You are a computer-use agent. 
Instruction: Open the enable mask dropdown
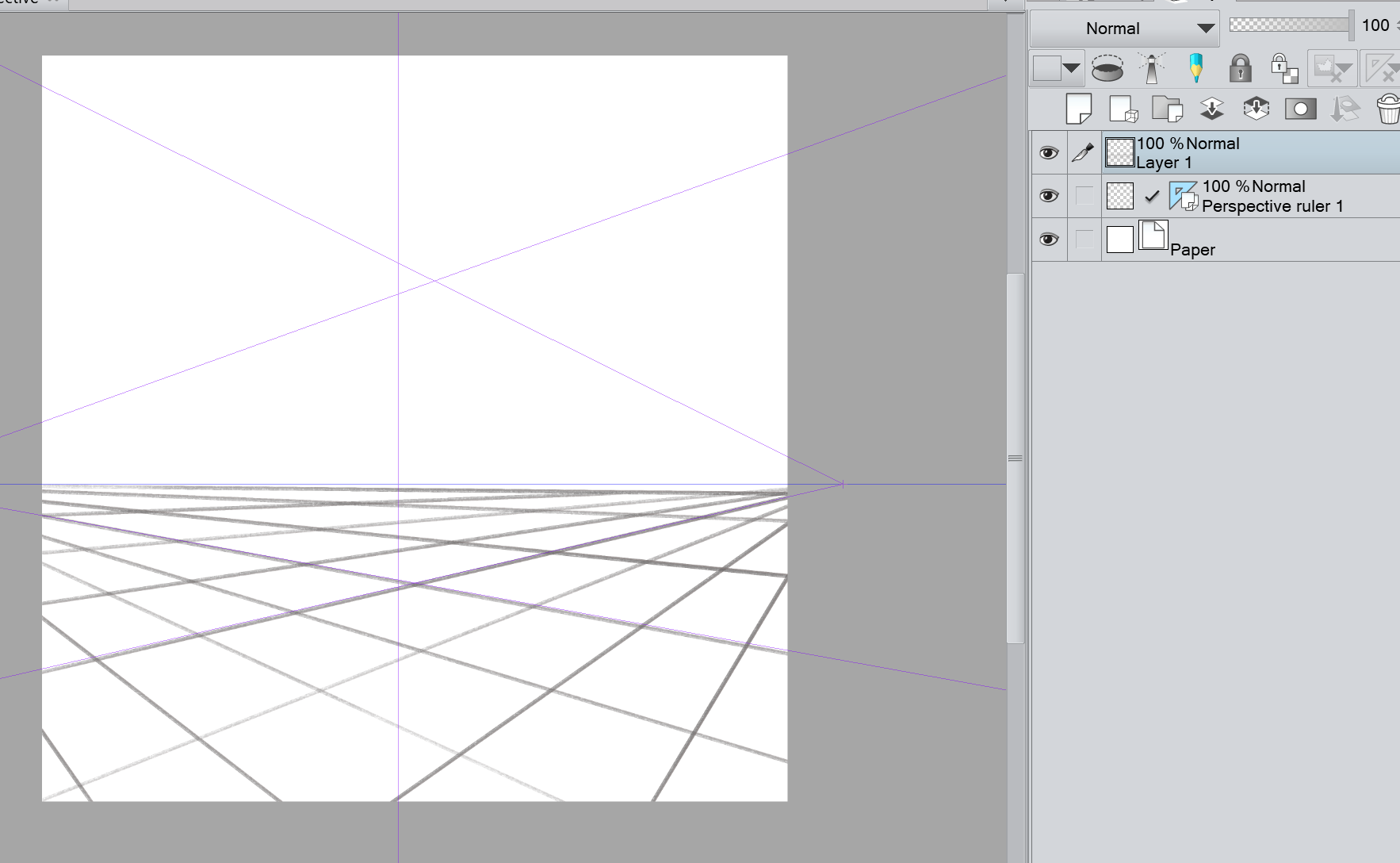coord(1332,68)
